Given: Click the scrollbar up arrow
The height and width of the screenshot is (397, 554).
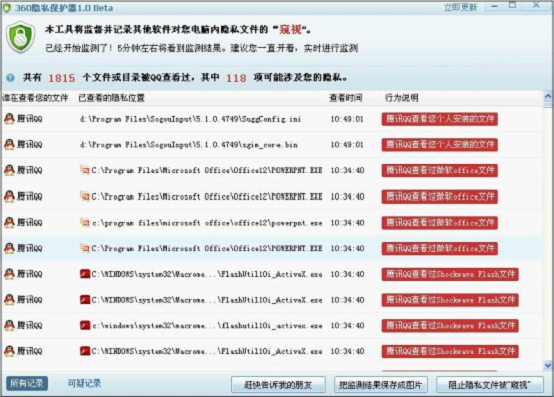Looking at the screenshot, I should pyautogui.click(x=548, y=96).
